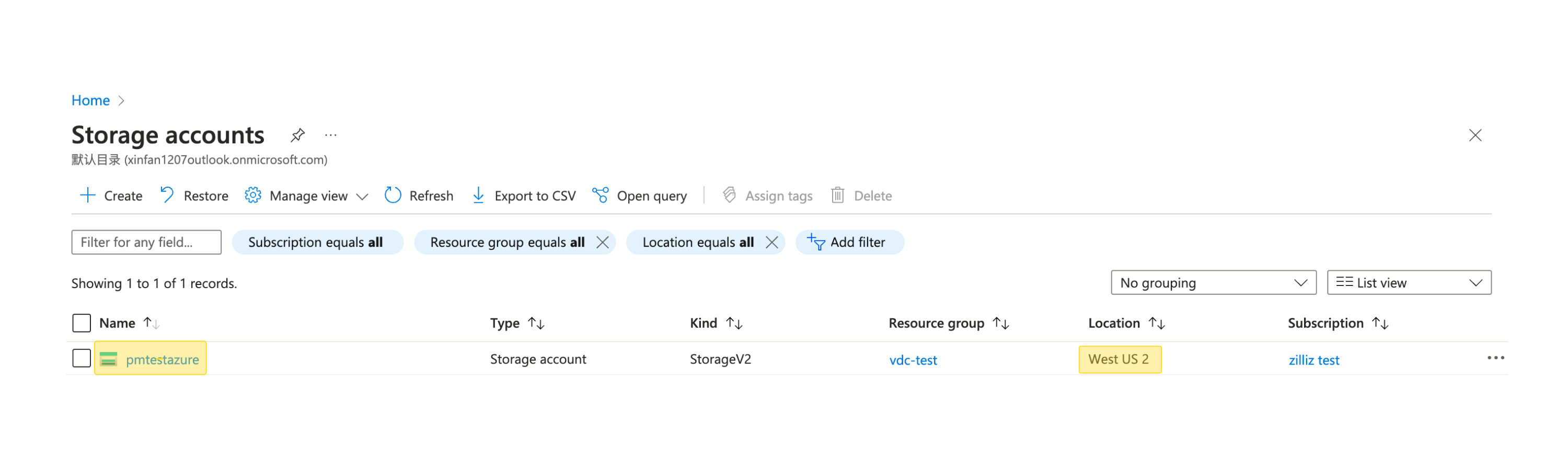Click the Type column header

pyautogui.click(x=504, y=323)
